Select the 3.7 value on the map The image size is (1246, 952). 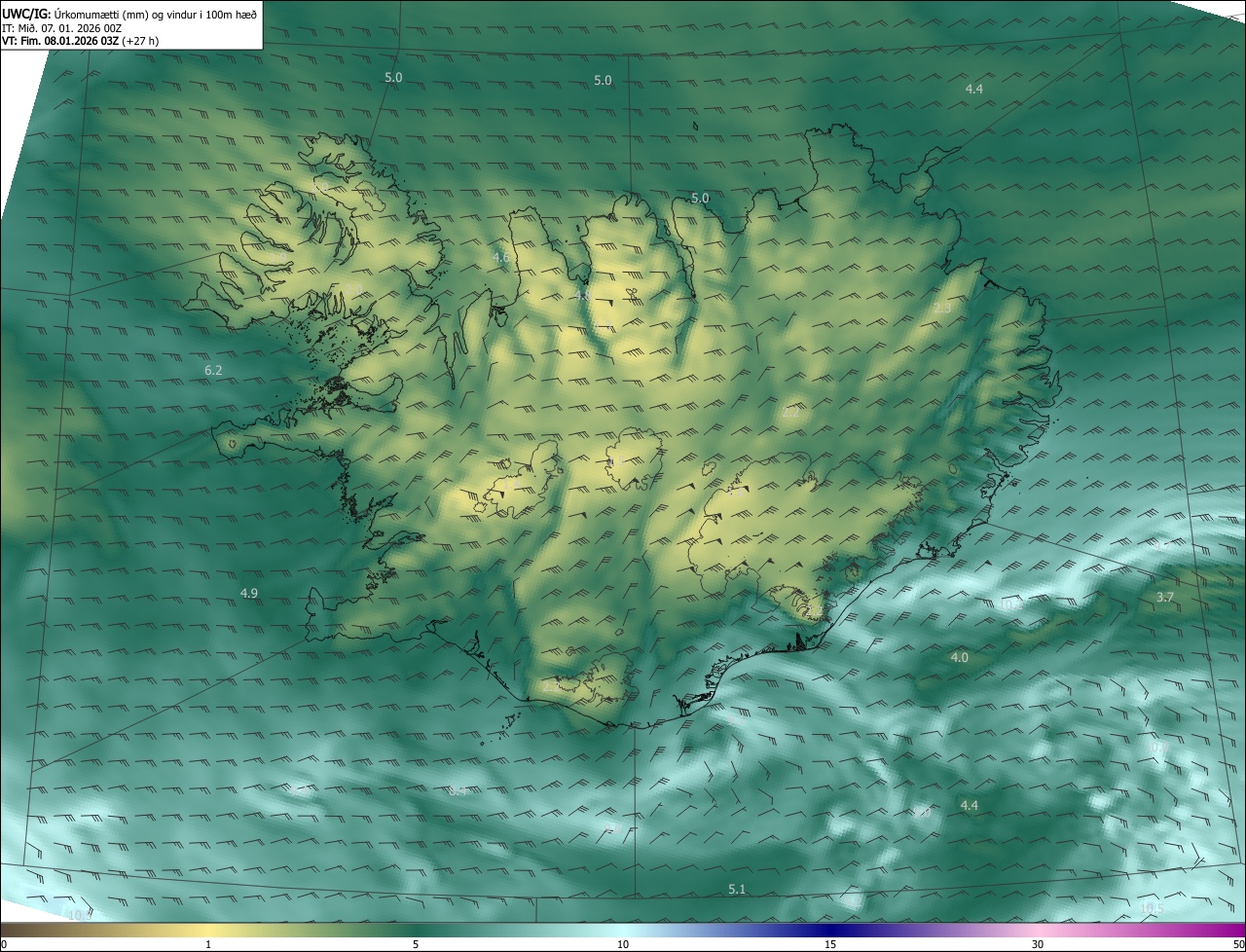1165,597
